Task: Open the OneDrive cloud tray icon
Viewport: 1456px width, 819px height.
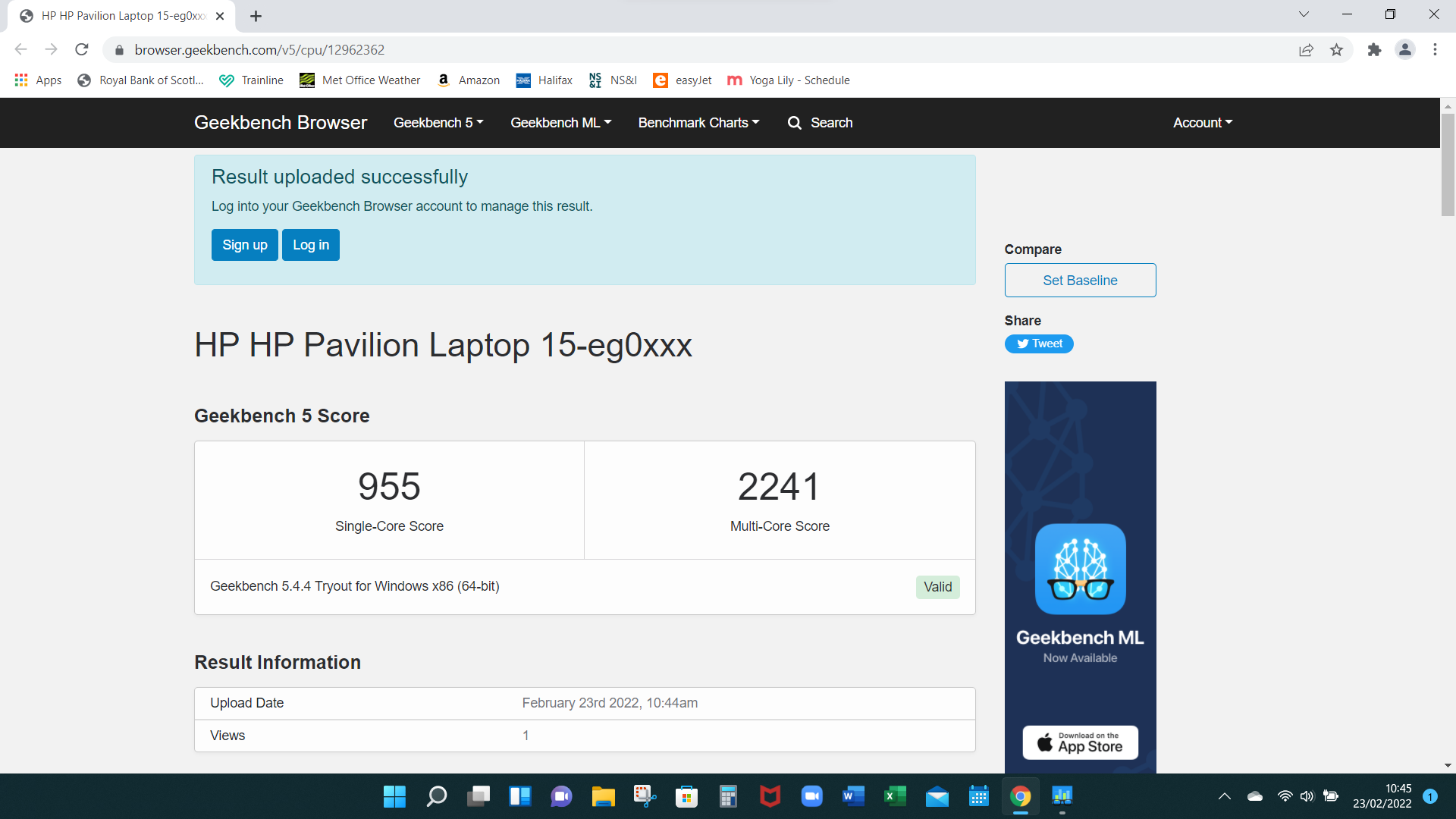Action: point(1255,796)
